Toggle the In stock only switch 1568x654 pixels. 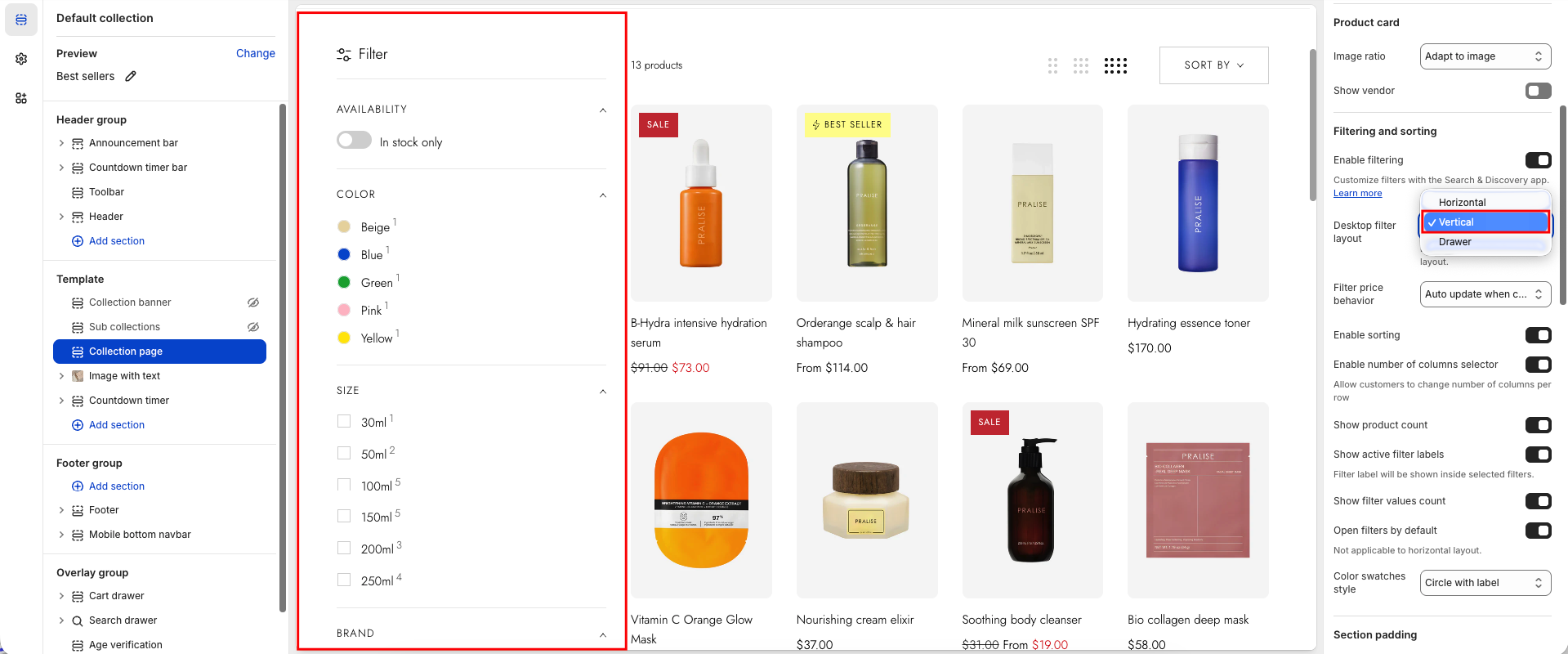point(354,141)
